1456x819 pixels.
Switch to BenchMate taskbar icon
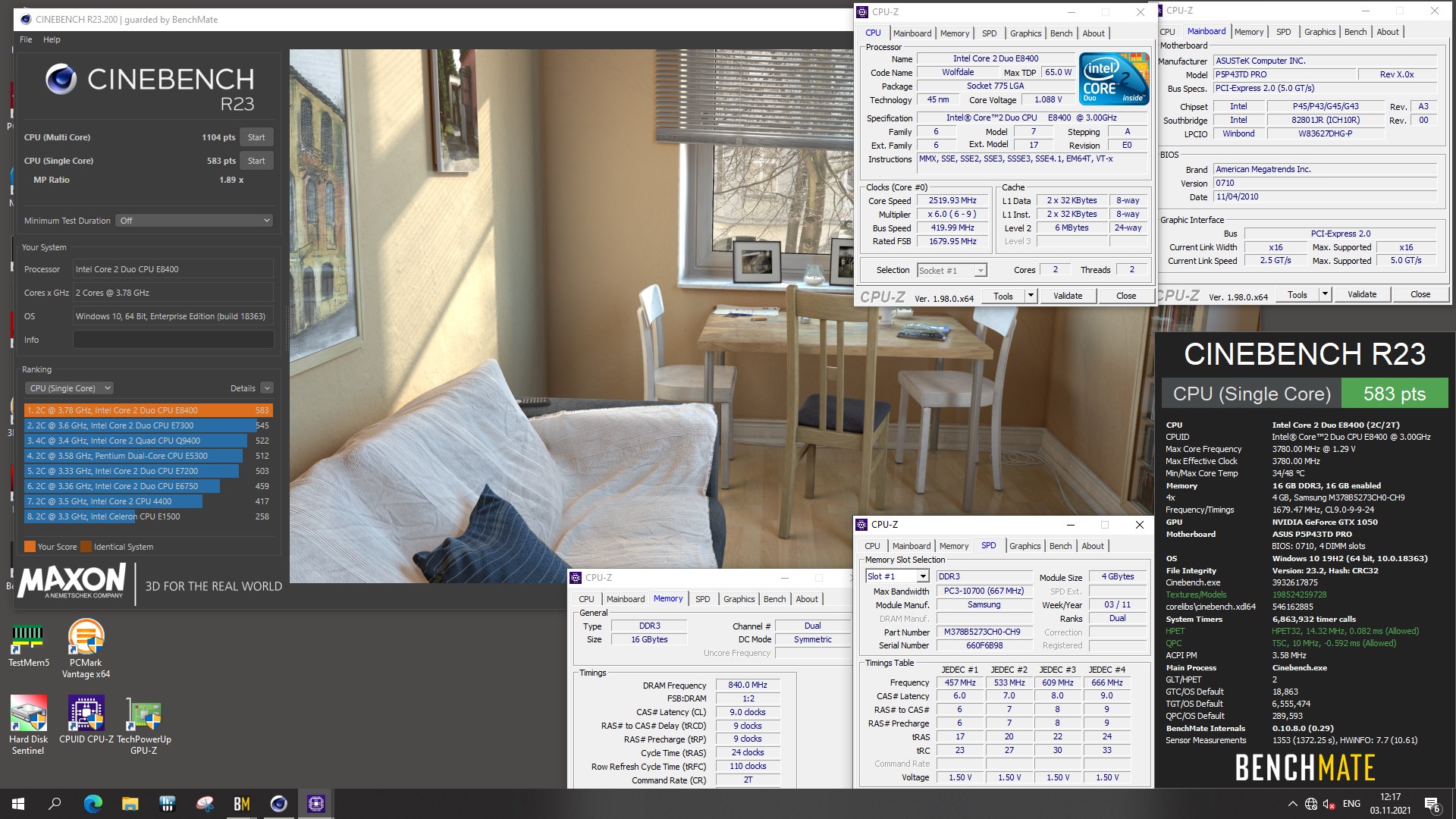click(242, 804)
